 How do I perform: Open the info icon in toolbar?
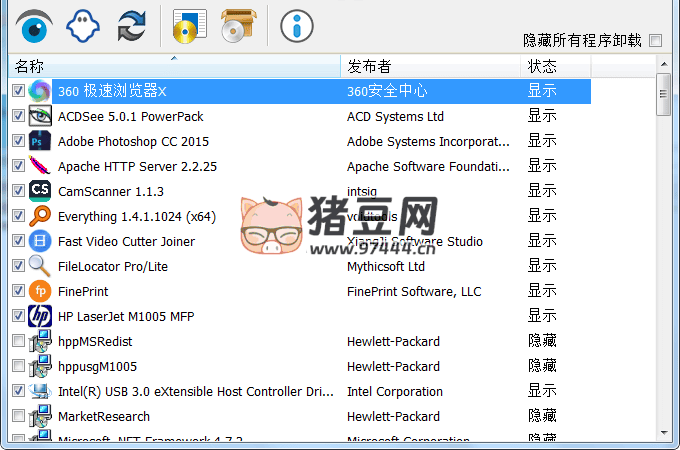pos(297,26)
